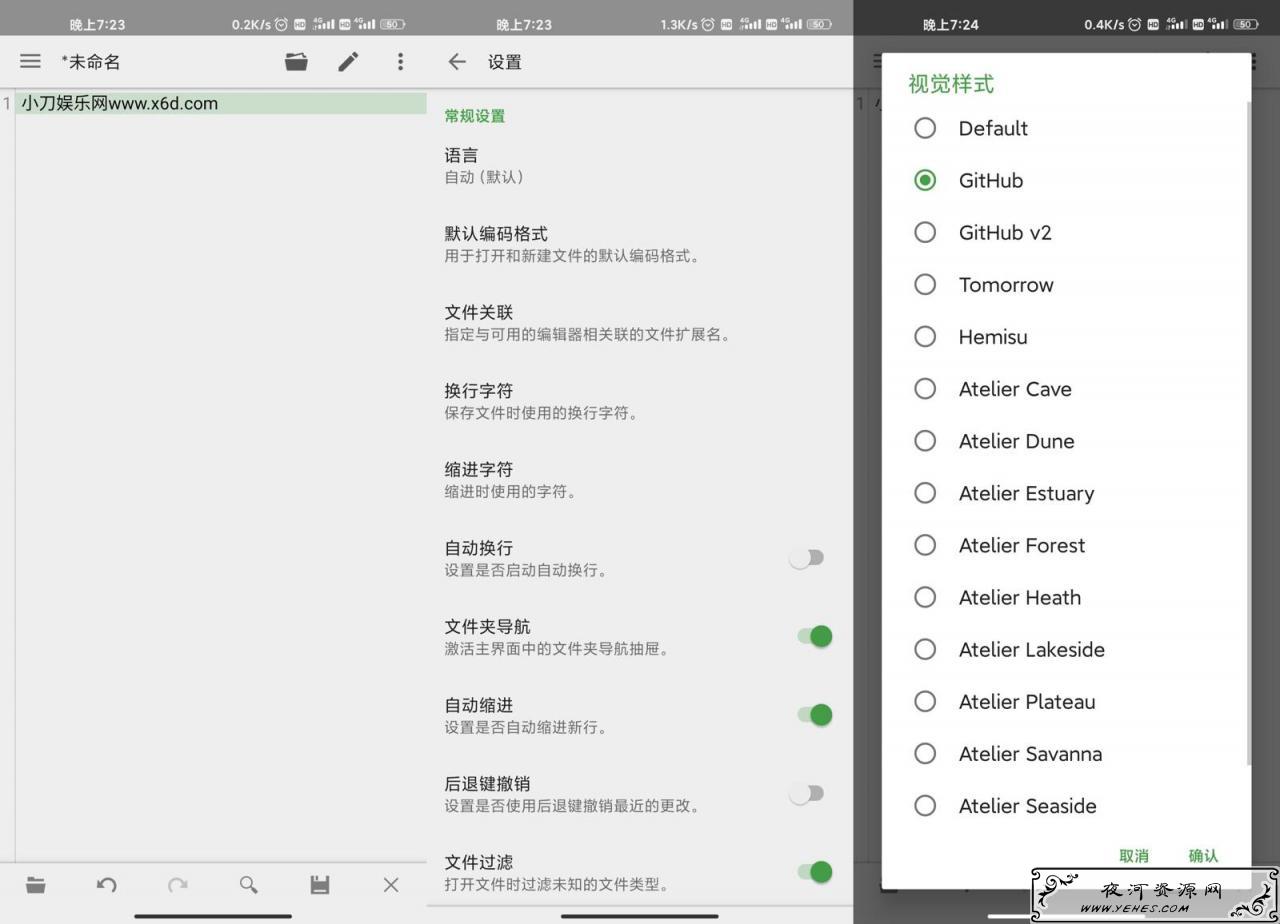Open the 默认编码格式 setting

(640, 244)
